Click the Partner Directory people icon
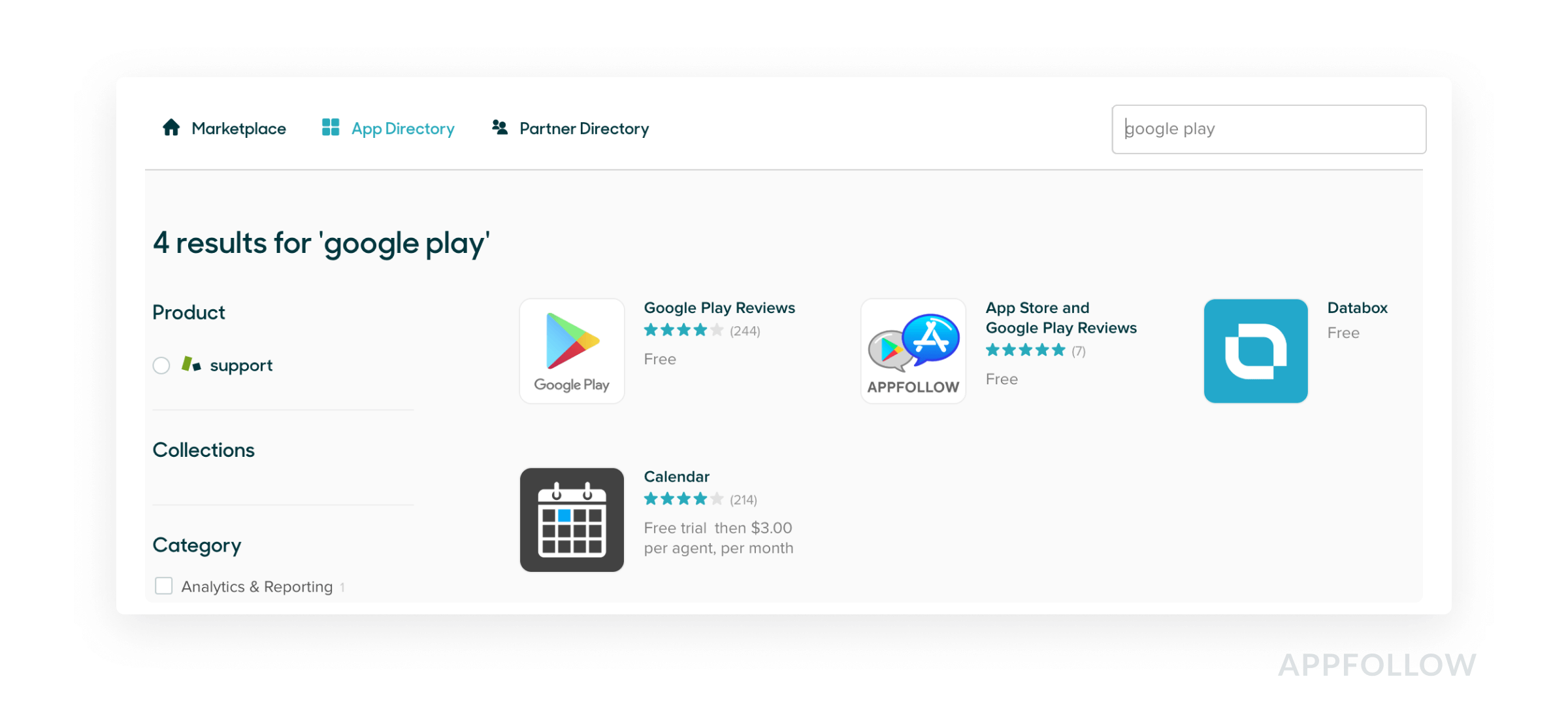This screenshot has height=715, width=1568. [500, 127]
